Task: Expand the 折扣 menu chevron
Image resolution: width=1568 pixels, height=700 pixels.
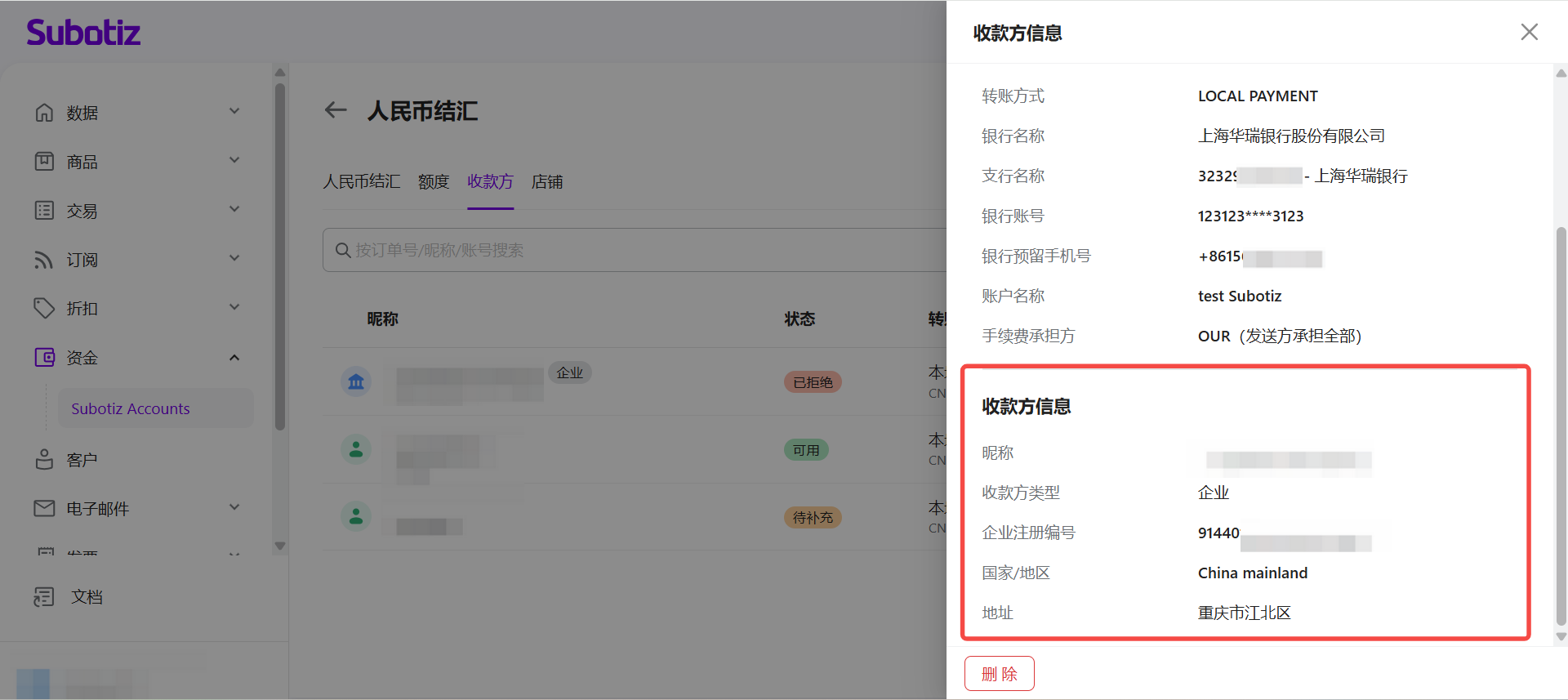Action: coord(234,307)
